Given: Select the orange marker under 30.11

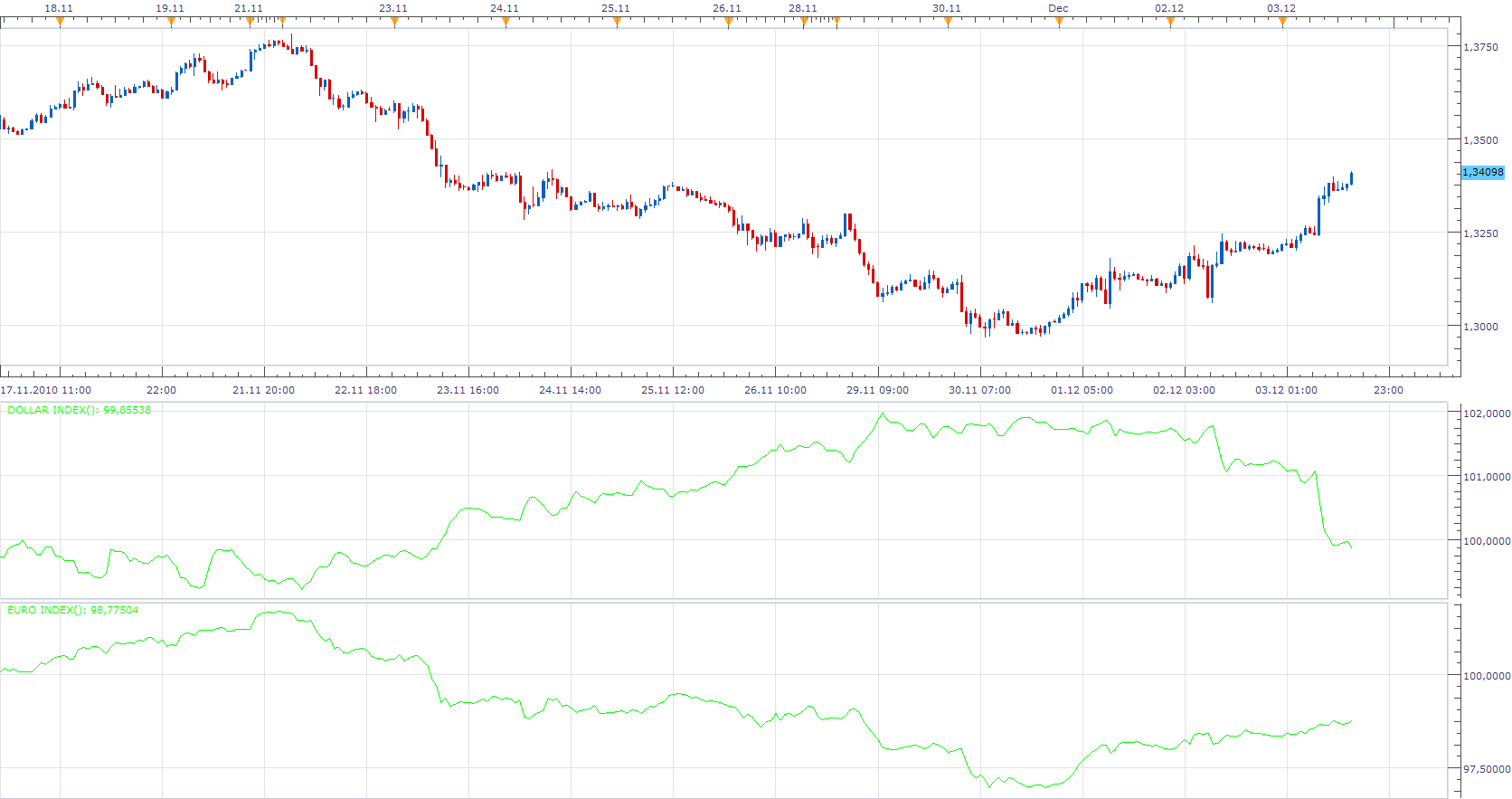Looking at the screenshot, I should [x=948, y=23].
